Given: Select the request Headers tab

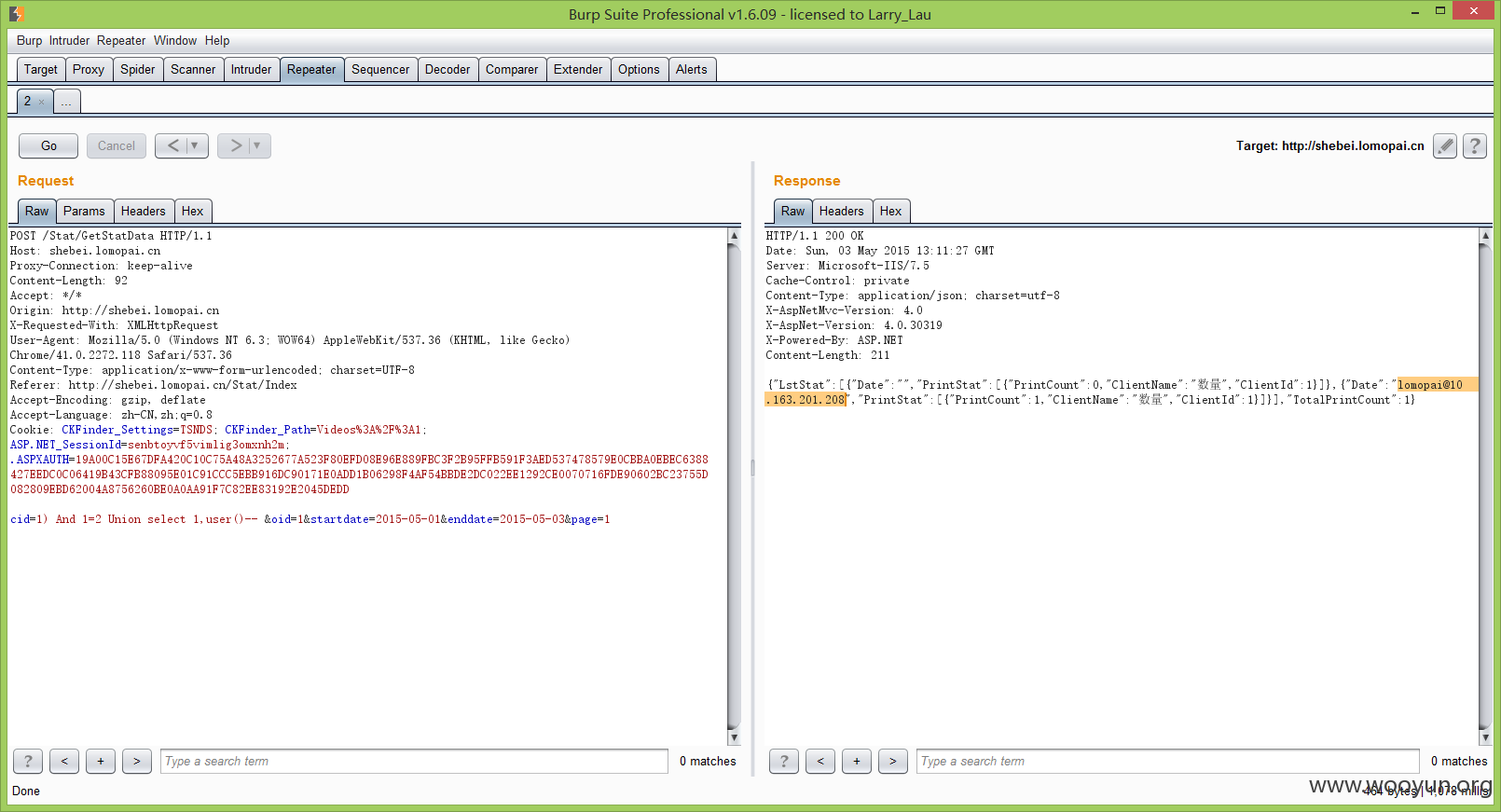Looking at the screenshot, I should click(x=144, y=212).
